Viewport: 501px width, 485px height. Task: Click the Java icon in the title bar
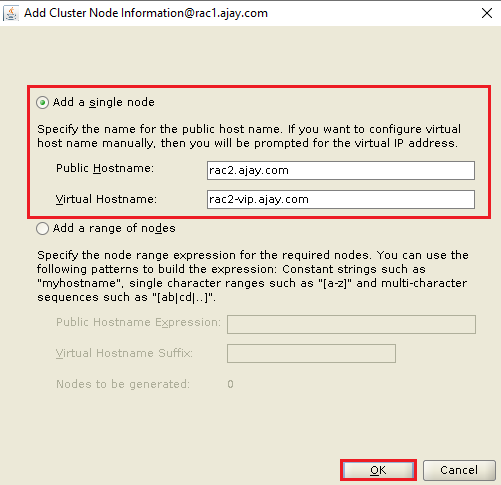(x=11, y=13)
